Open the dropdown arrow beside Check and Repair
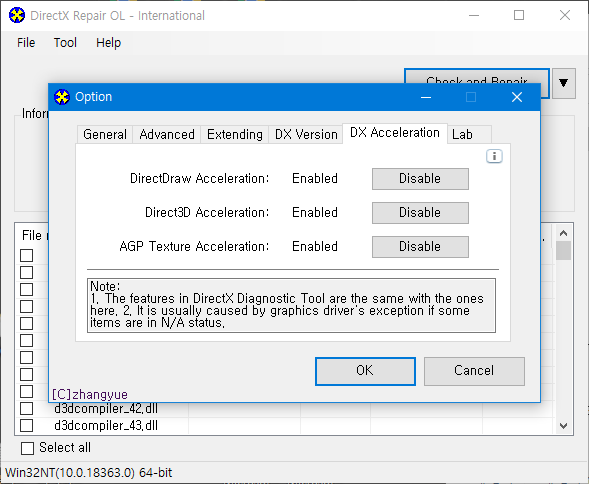This screenshot has height=484, width=589. coord(563,83)
